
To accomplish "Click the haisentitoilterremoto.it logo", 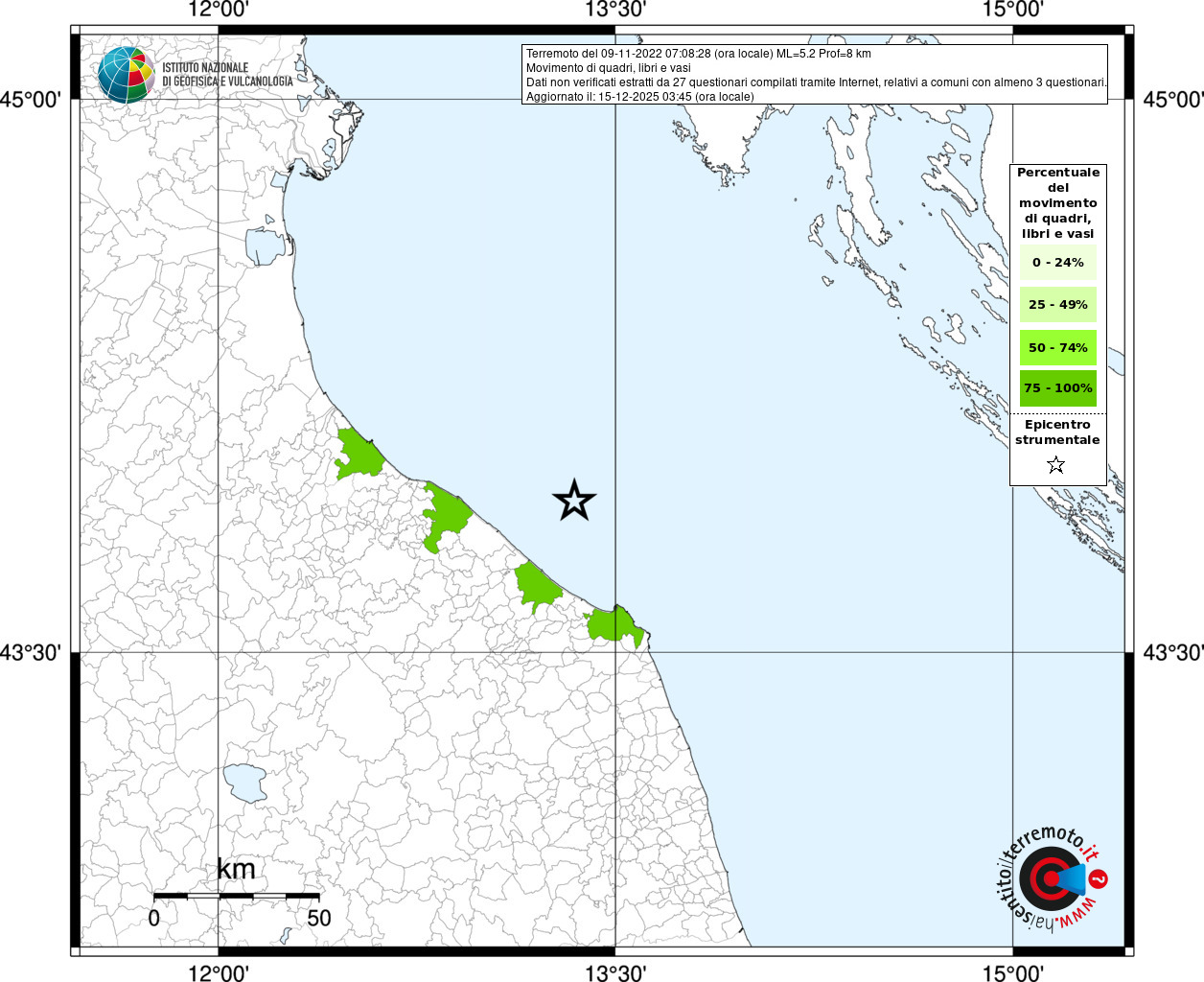I will point(1052,878).
